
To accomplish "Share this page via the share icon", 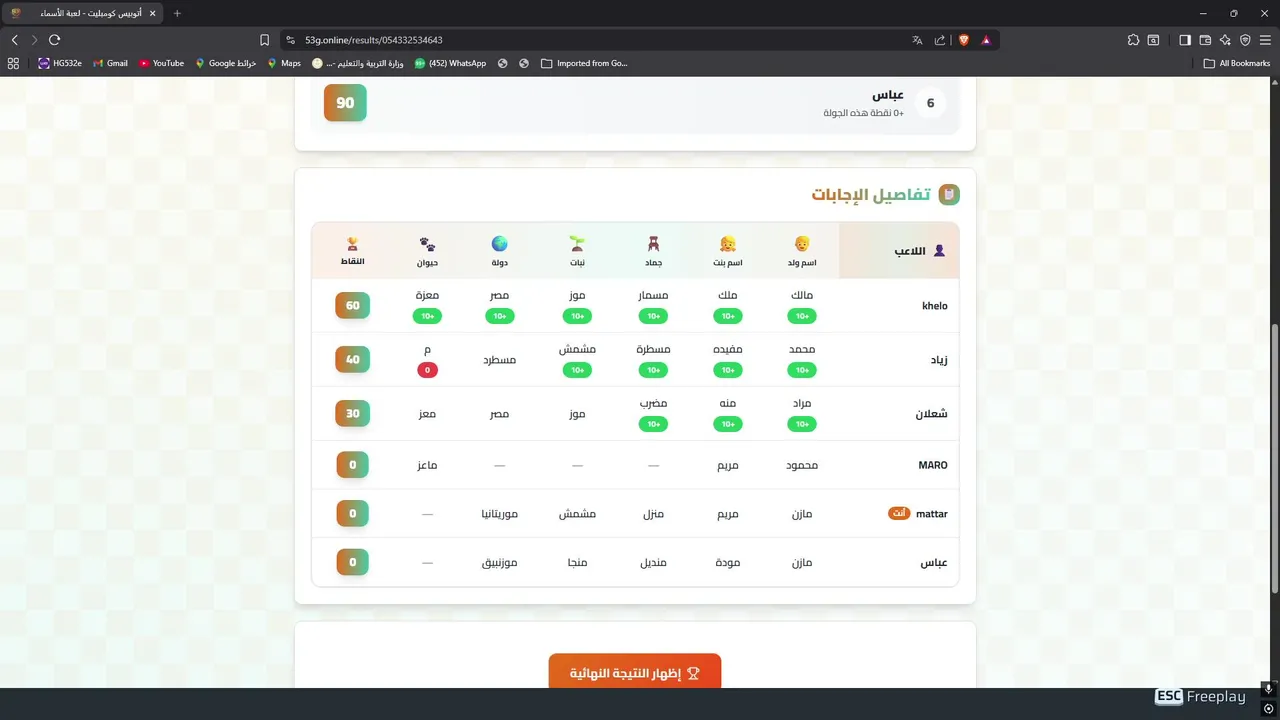I will click(940, 40).
